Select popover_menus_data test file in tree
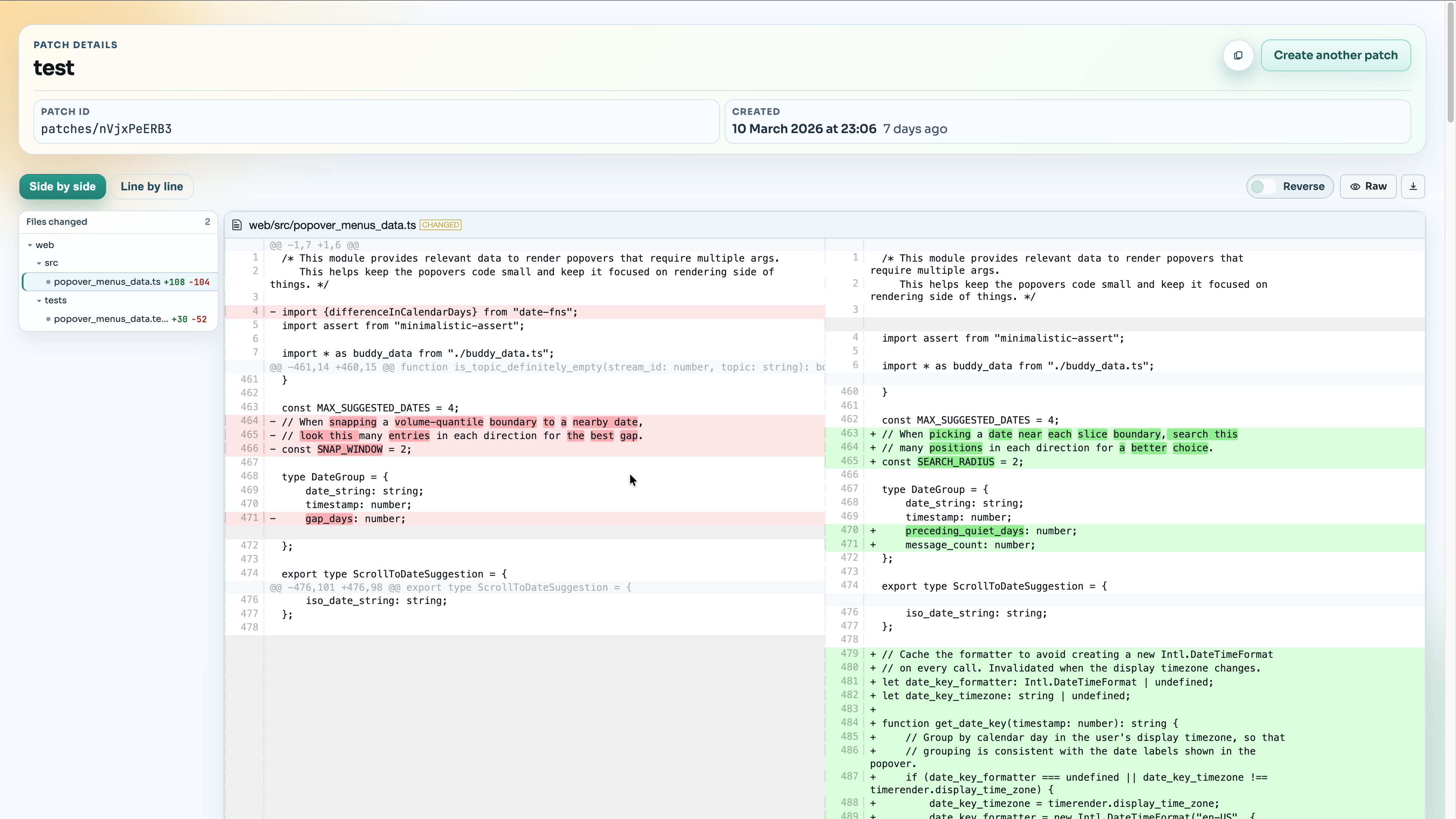The image size is (1456, 819). [111, 319]
